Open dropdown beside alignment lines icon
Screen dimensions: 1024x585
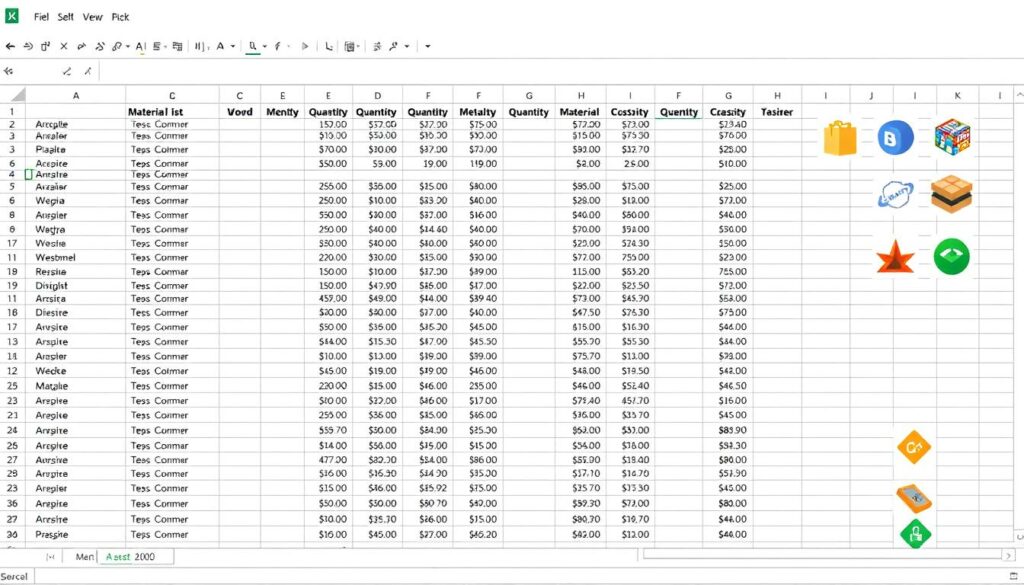click(x=165, y=46)
